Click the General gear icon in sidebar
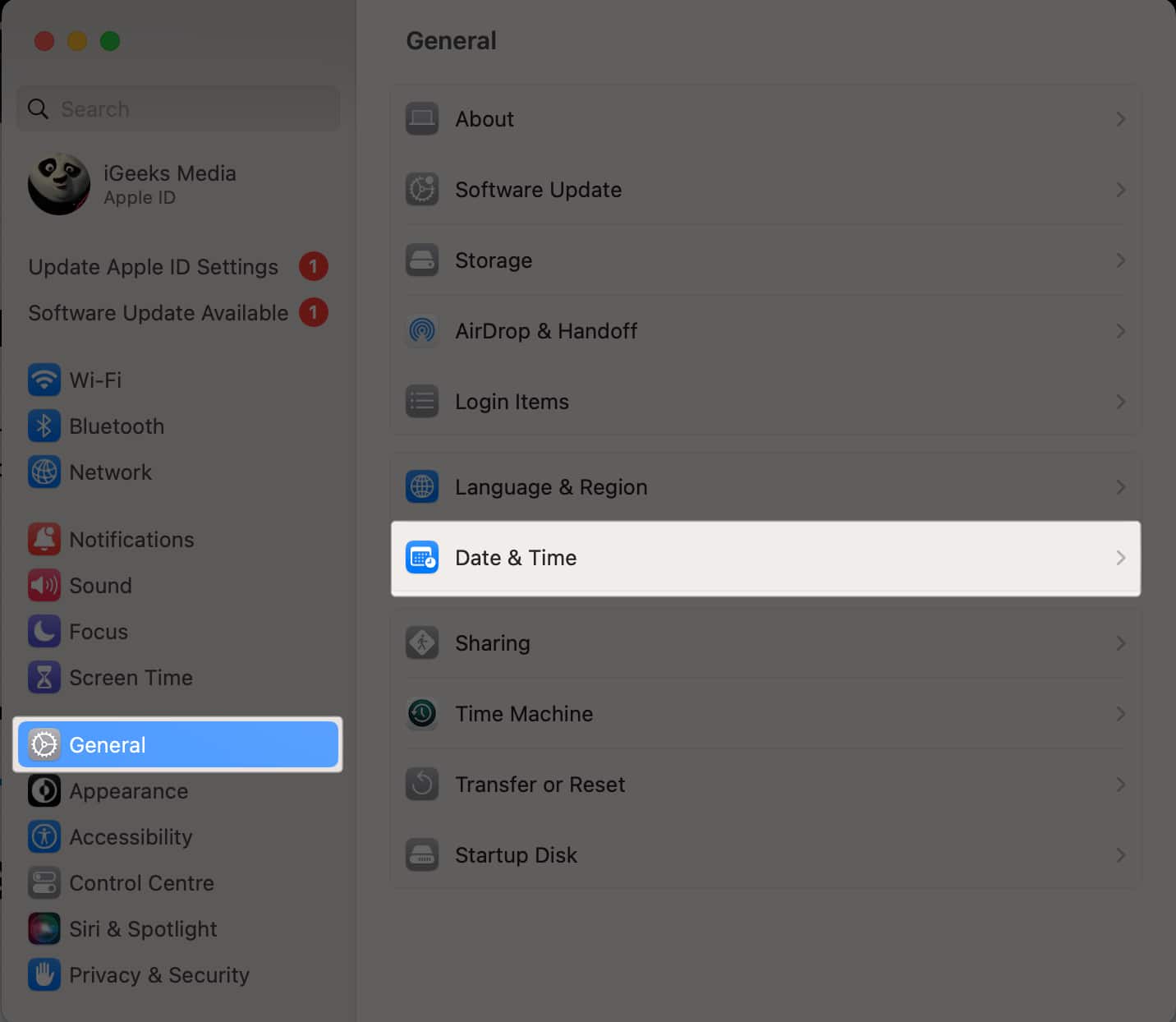Image resolution: width=1176 pixels, height=1022 pixels. point(44,744)
